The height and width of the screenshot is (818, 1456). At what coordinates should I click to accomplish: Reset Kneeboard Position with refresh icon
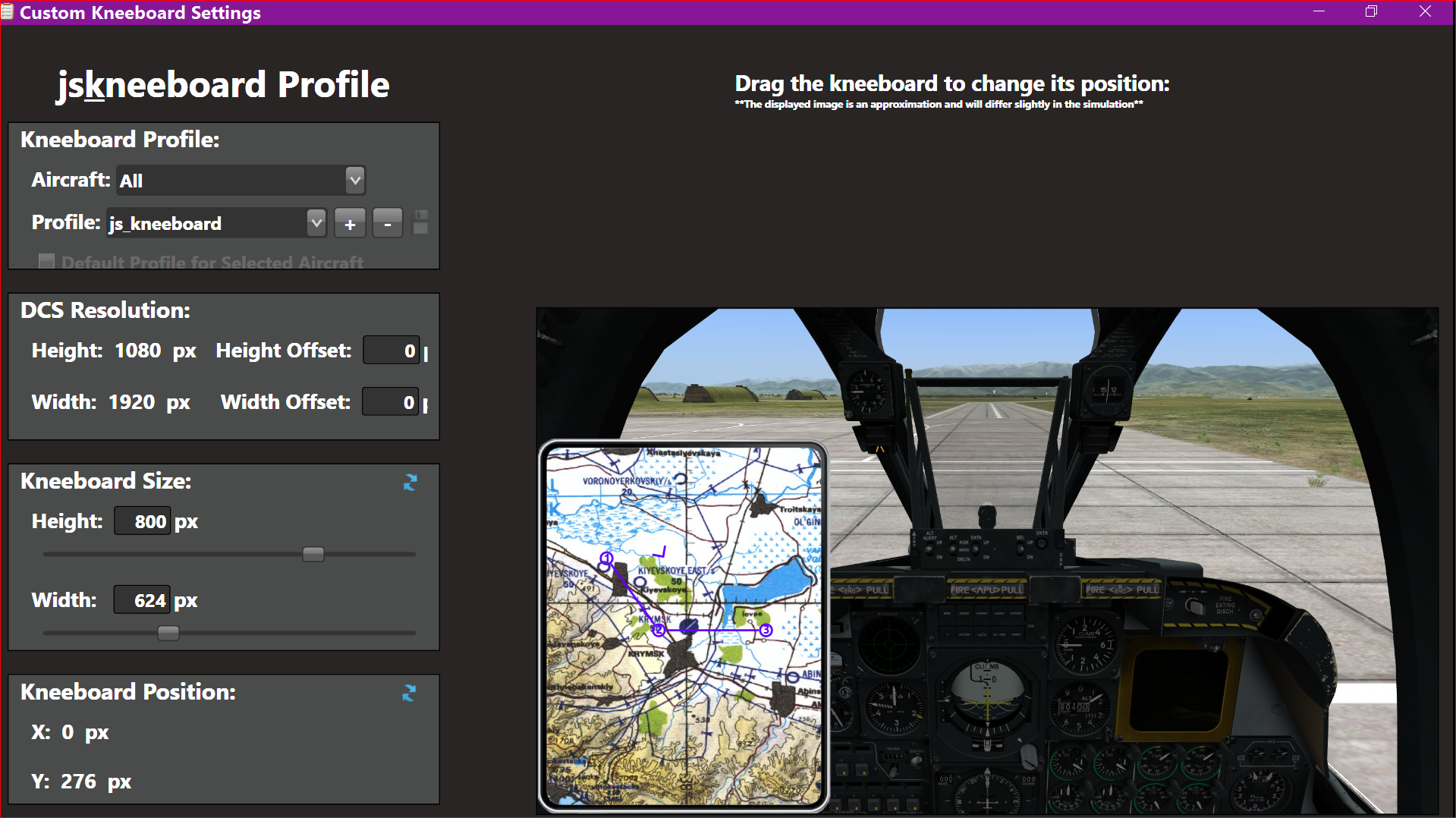coord(409,693)
